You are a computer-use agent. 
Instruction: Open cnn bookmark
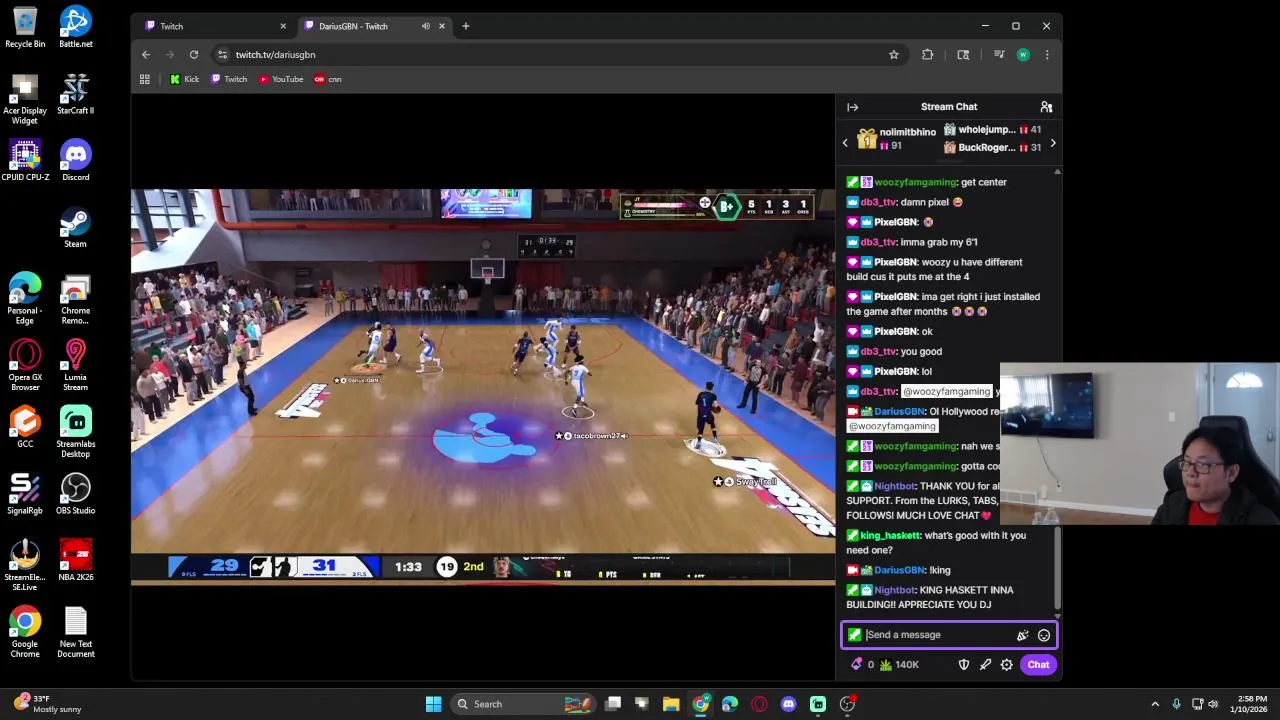(x=328, y=79)
